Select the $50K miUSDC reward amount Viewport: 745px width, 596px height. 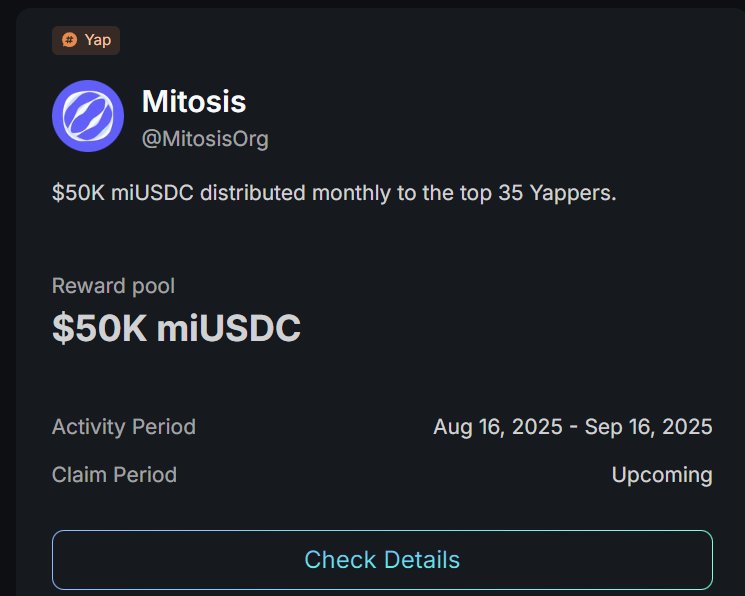pos(176,328)
